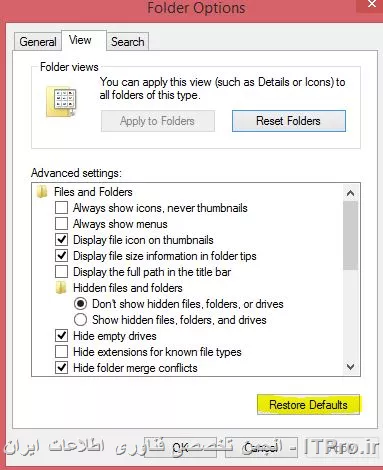Check Hide extensions for known file types
This screenshot has width=383, height=470.
(x=61, y=352)
